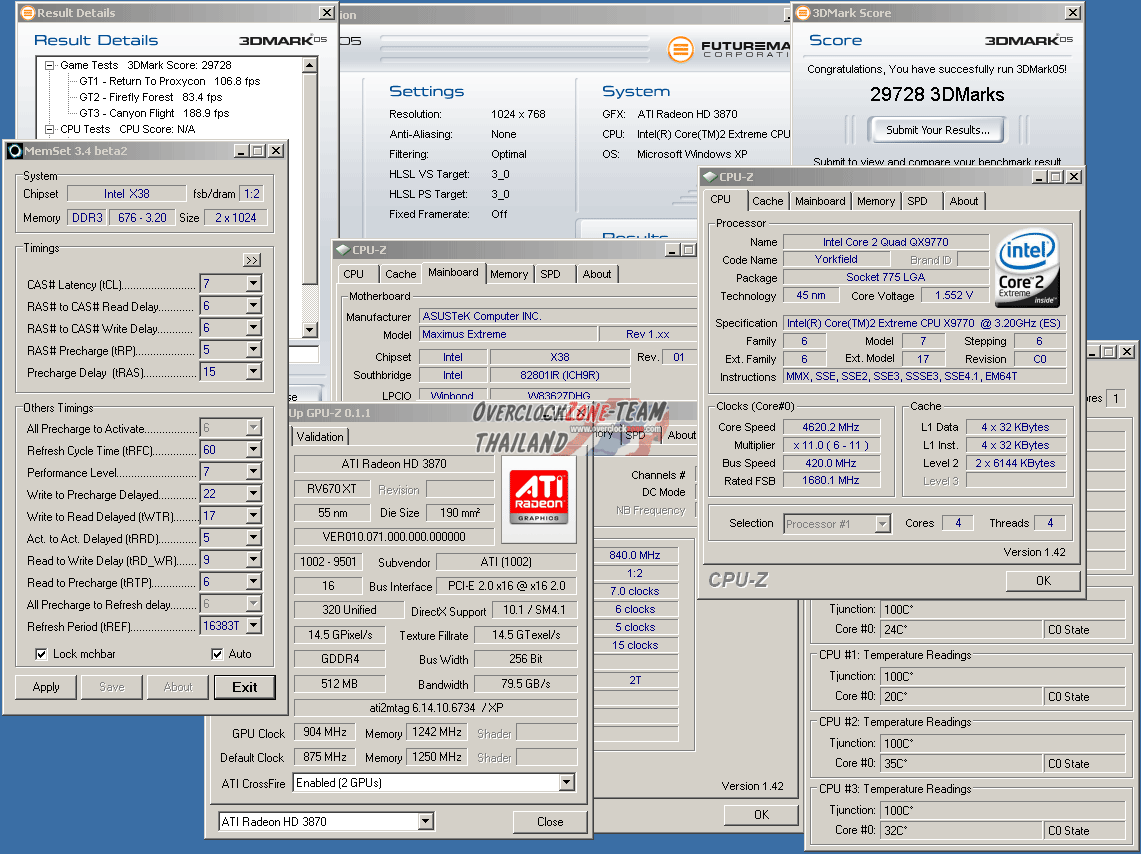The image size is (1141, 854).
Task: Open the Act. to Act. Delayed (tRRD) dropdown
Action: pos(253,538)
